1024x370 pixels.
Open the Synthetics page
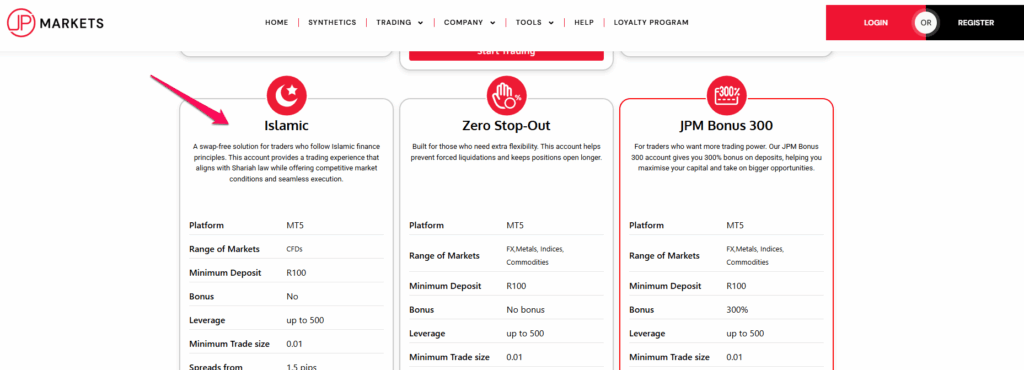tap(332, 22)
